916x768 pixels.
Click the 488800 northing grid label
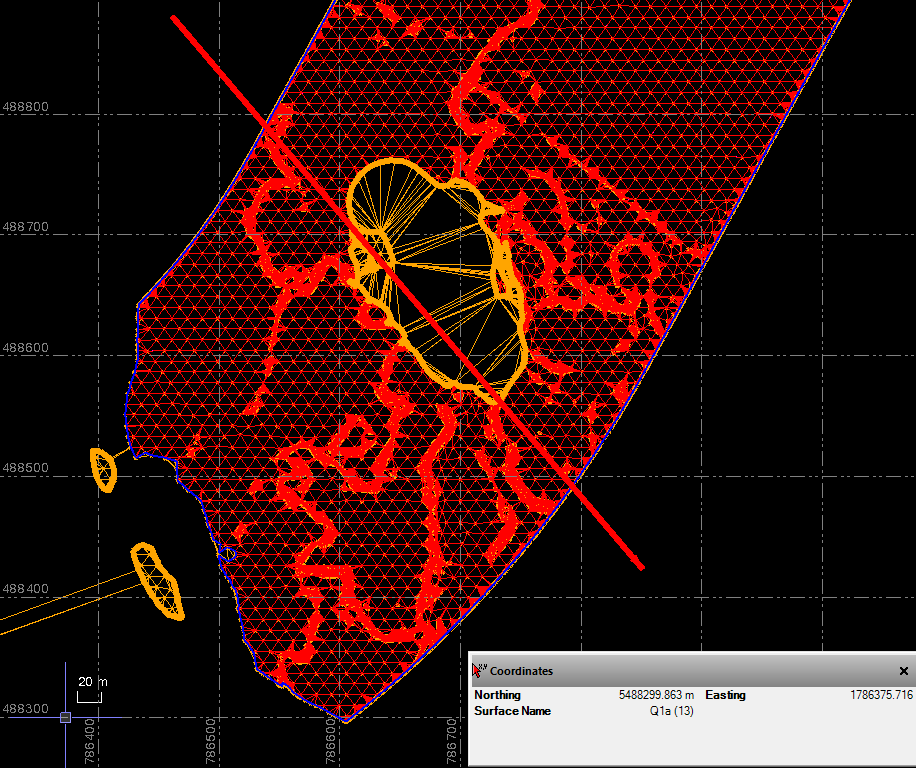pos(26,107)
